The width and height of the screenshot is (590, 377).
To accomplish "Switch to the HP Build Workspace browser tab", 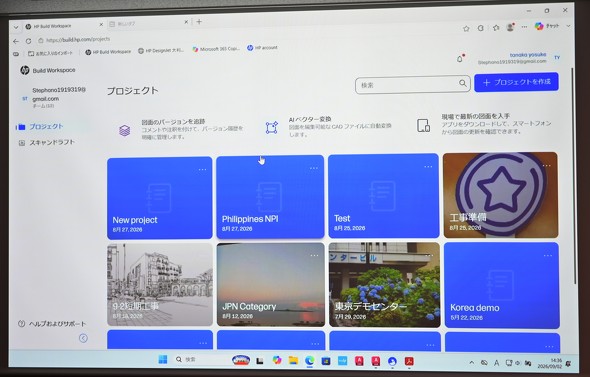I will point(62,26).
